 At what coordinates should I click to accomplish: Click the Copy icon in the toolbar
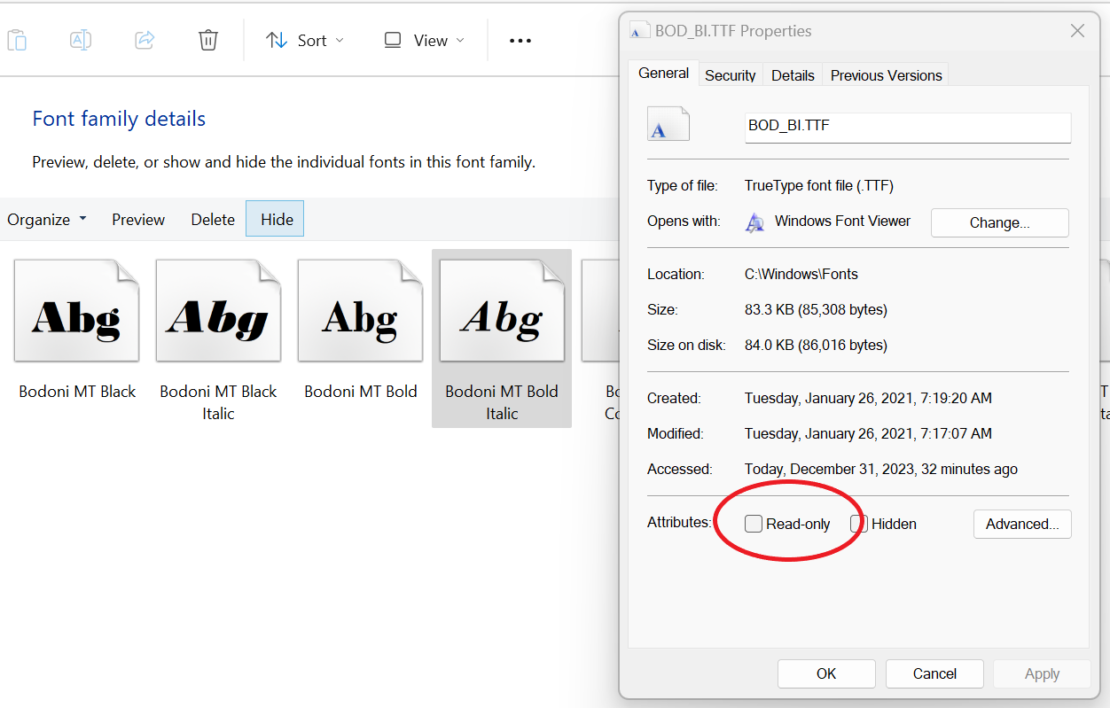17,39
